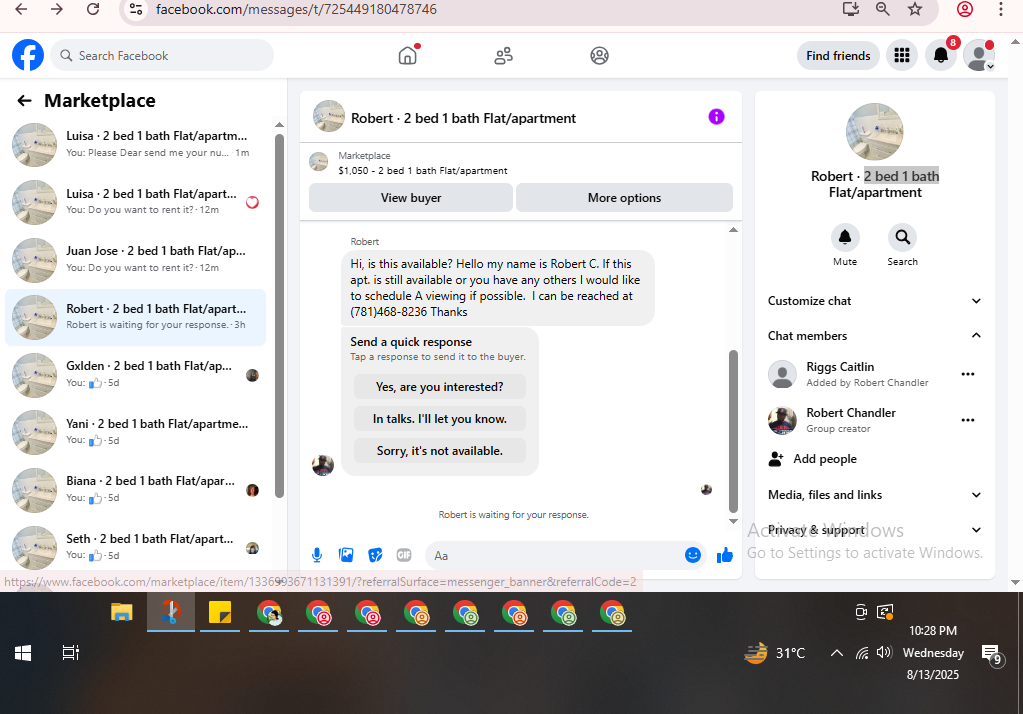This screenshot has width=1023, height=714.
Task: Open the Riggs Caitlin member profile
Action: pos(850,374)
